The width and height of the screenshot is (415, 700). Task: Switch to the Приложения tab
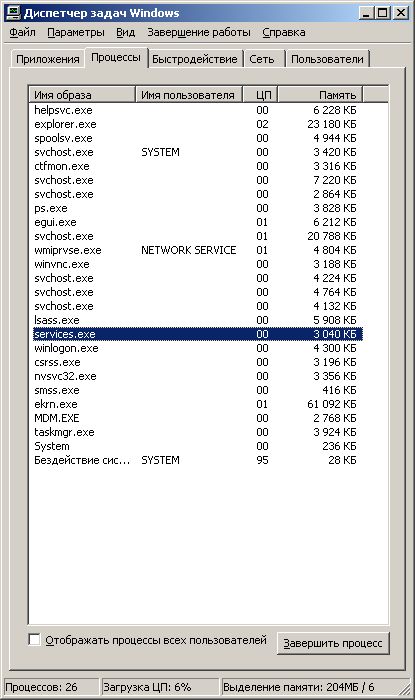48,59
